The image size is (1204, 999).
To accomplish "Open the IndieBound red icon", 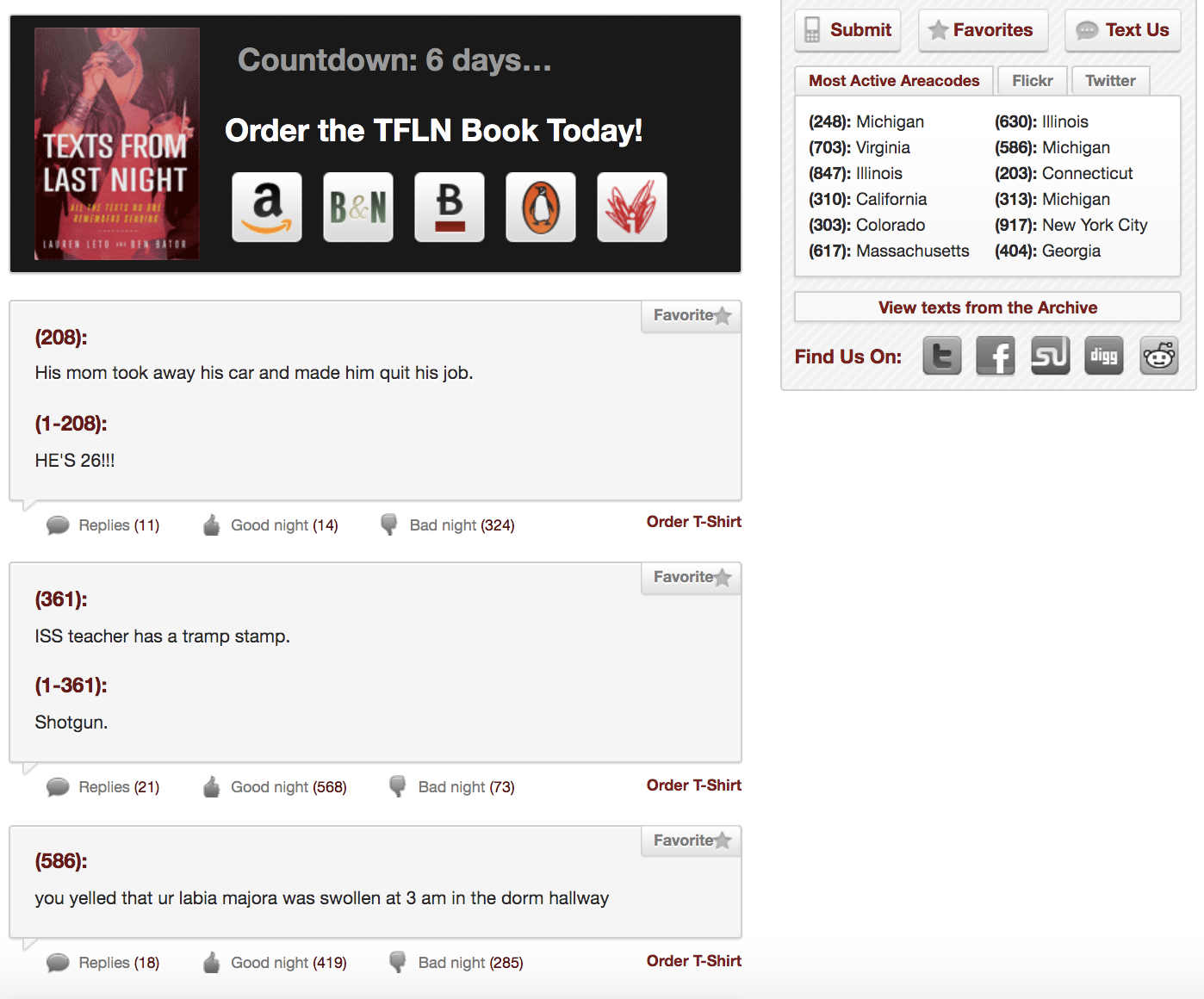I will tap(632, 208).
